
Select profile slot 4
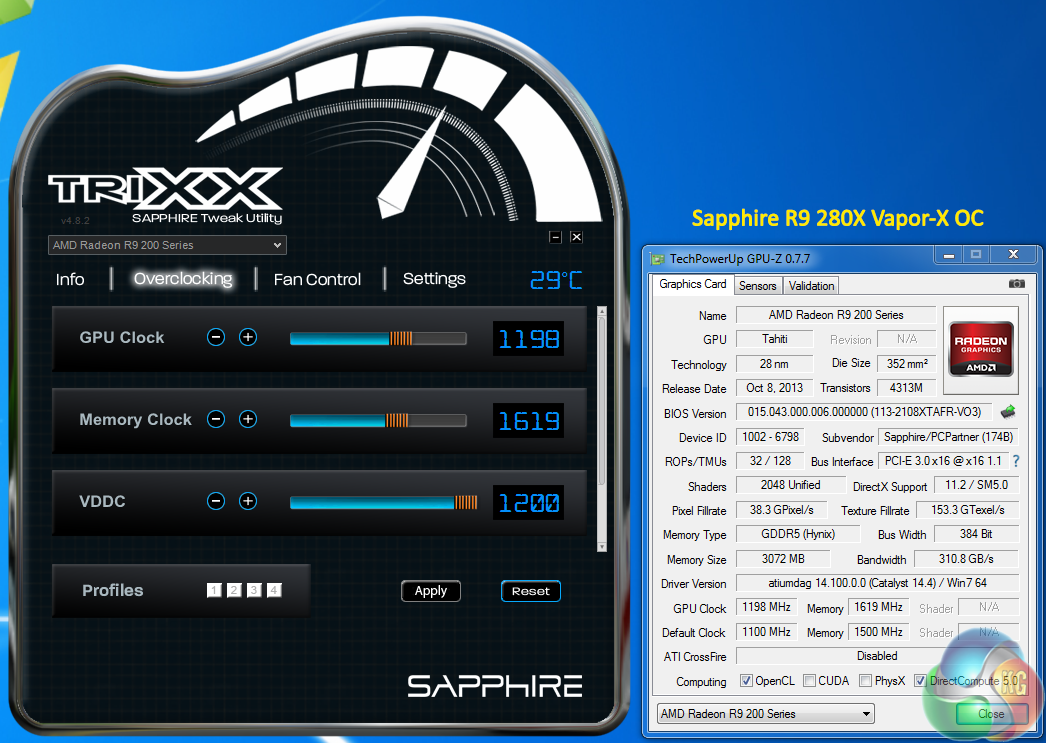[x=274, y=590]
